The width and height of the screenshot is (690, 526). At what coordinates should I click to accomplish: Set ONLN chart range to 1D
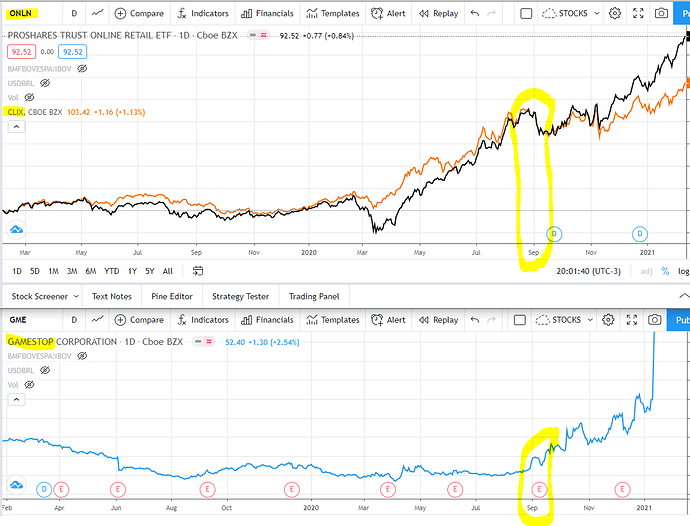17,271
